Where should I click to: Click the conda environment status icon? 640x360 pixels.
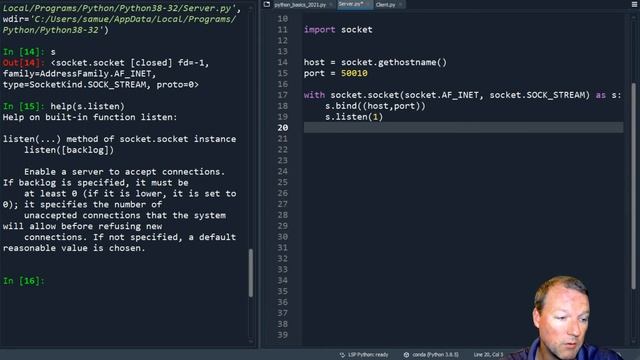tap(406, 355)
